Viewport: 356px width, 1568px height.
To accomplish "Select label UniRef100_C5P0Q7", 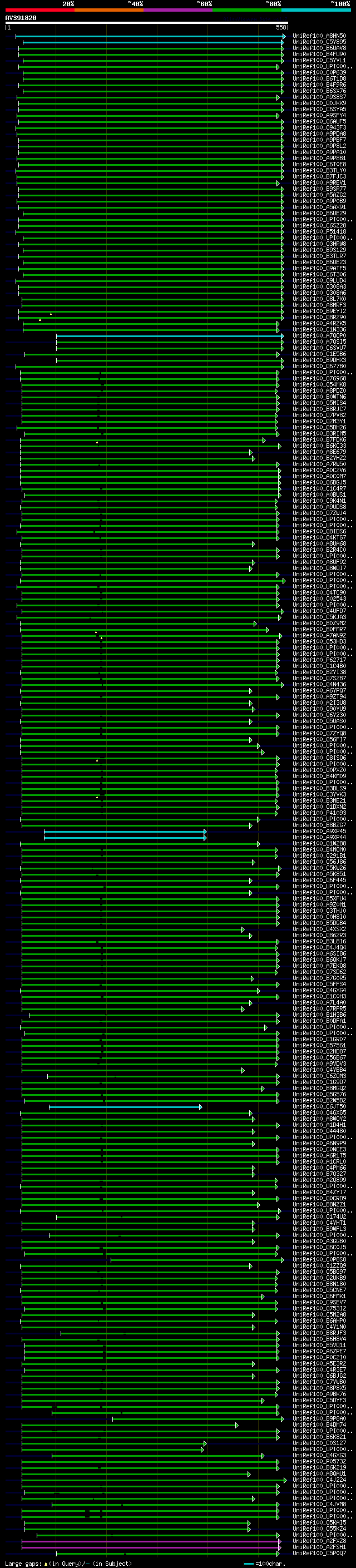I will [x=319, y=1553].
